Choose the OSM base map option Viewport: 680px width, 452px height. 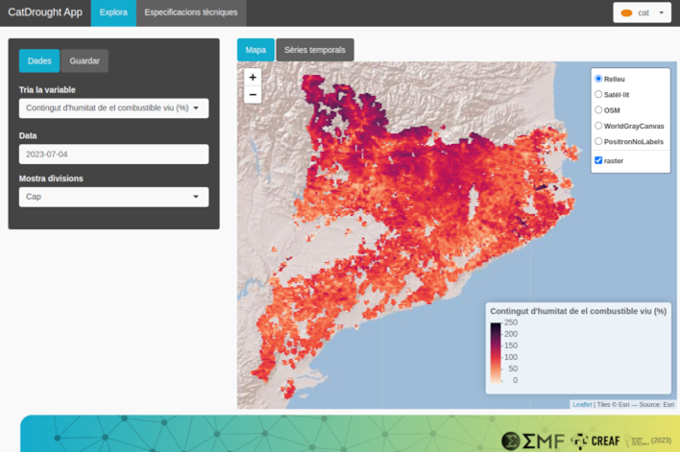tap(598, 110)
